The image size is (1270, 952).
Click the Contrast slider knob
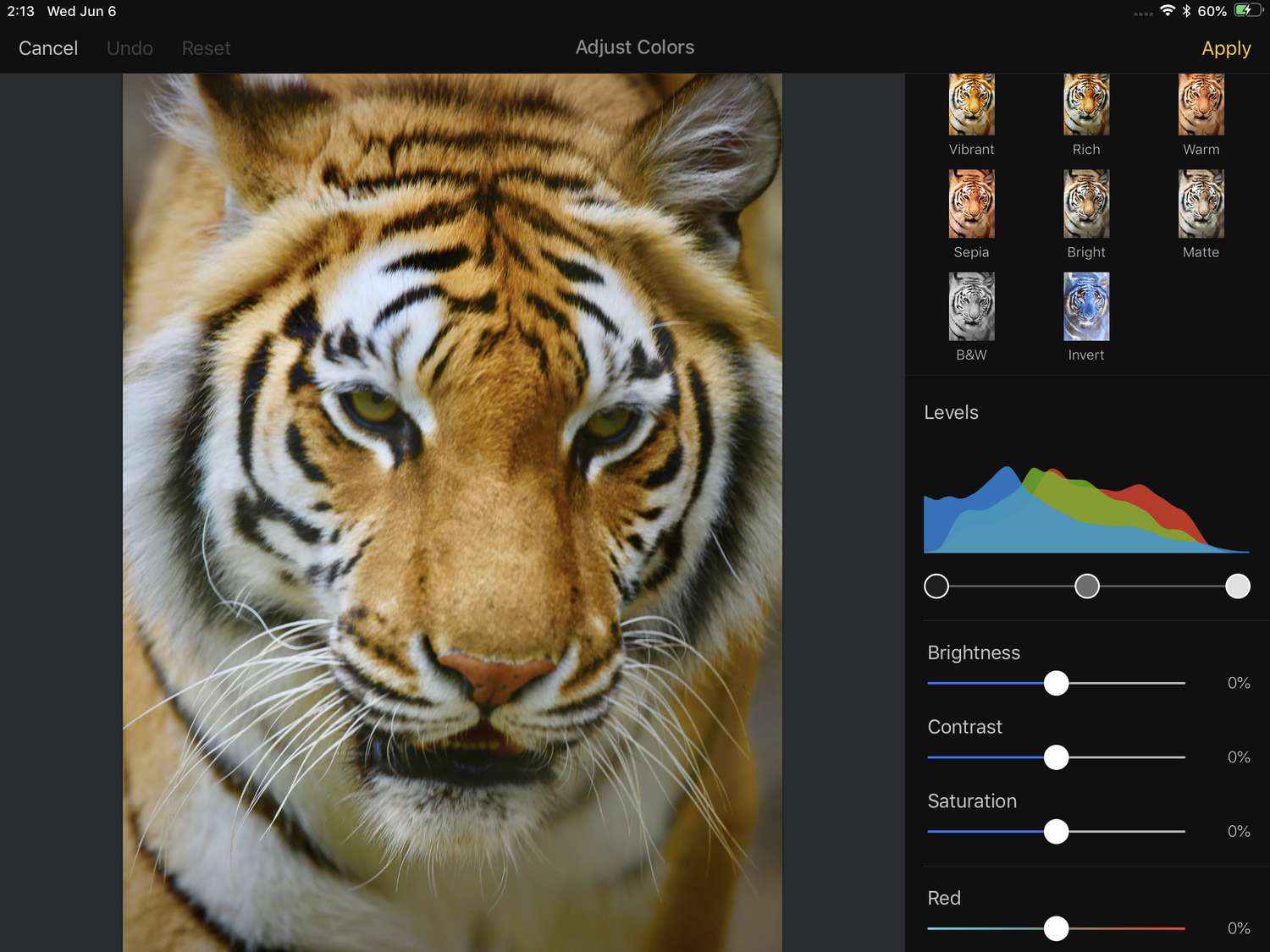[x=1056, y=757]
